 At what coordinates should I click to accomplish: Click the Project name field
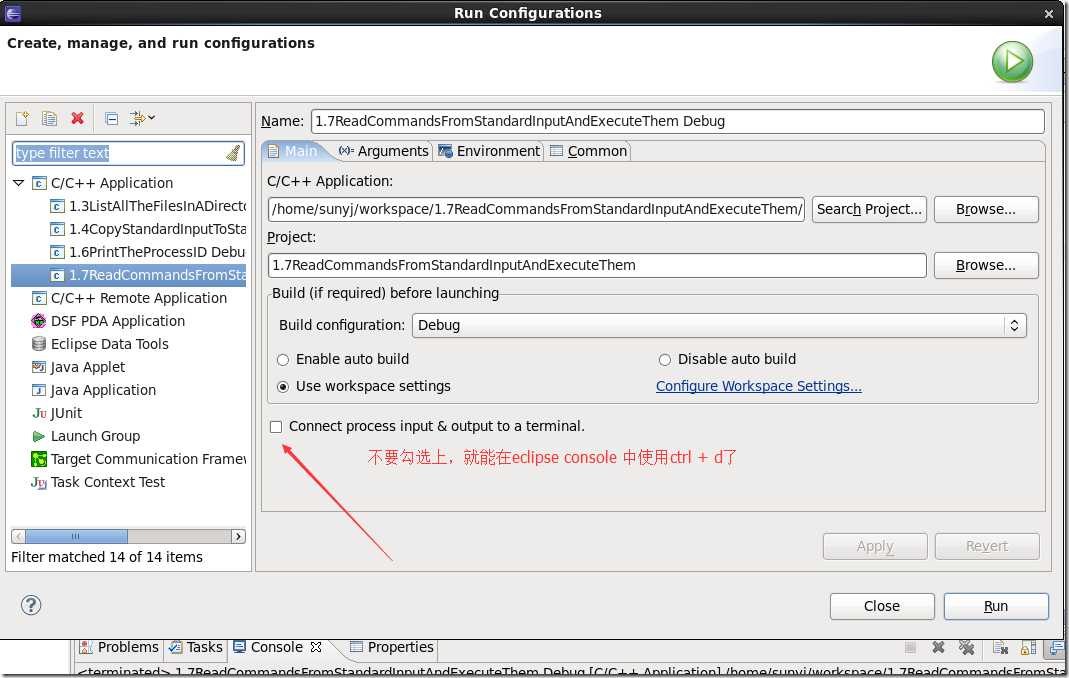click(x=597, y=265)
